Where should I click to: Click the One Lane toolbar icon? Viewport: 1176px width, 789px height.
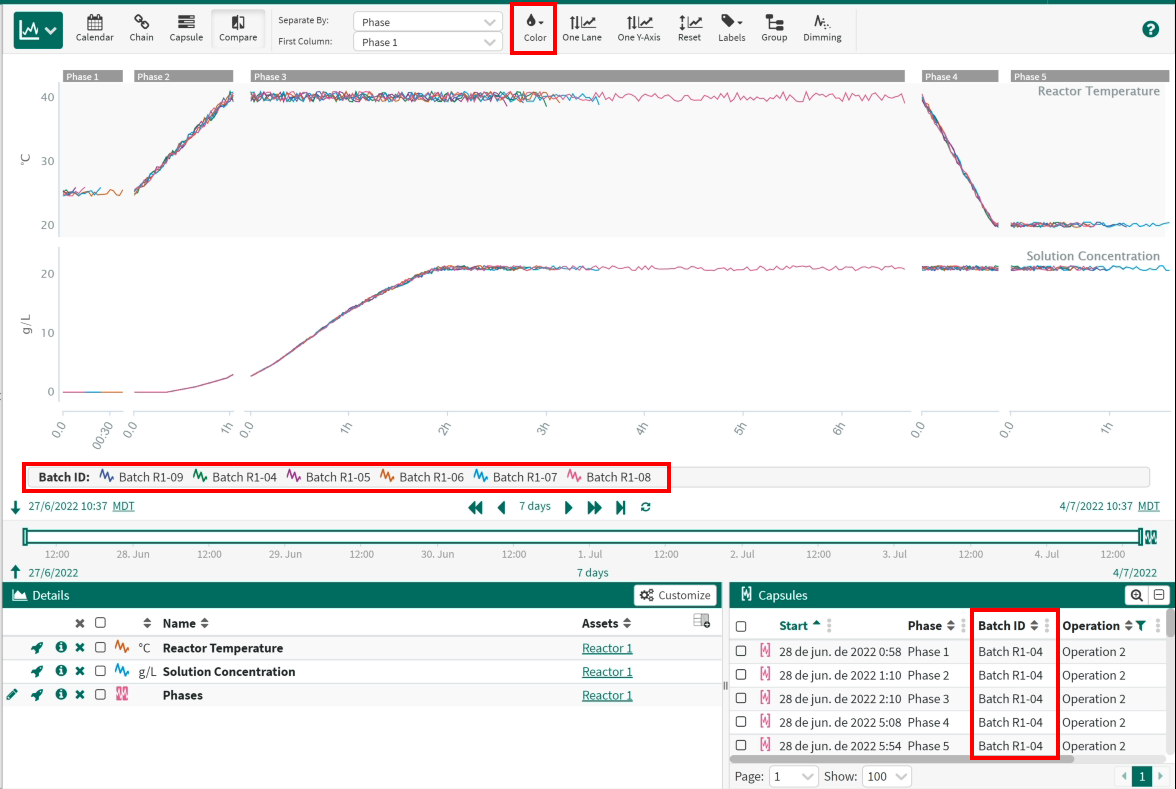coord(581,28)
